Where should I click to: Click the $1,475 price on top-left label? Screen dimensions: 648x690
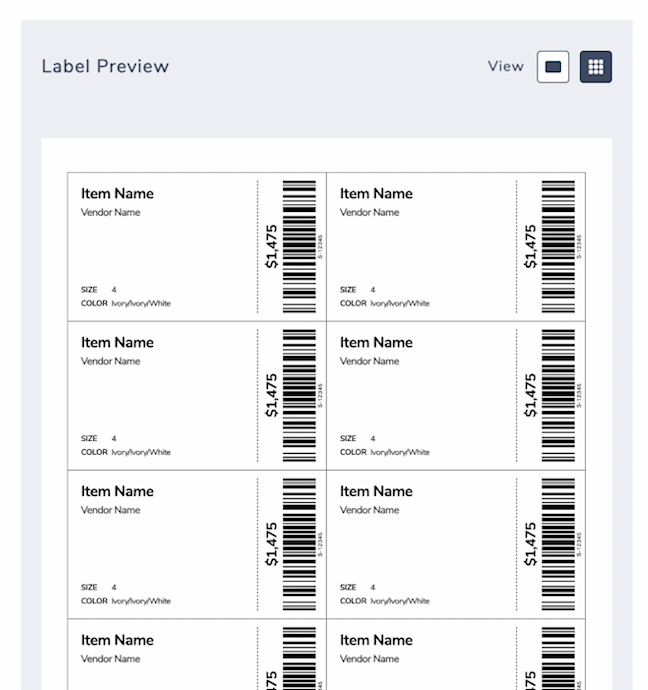(x=271, y=246)
